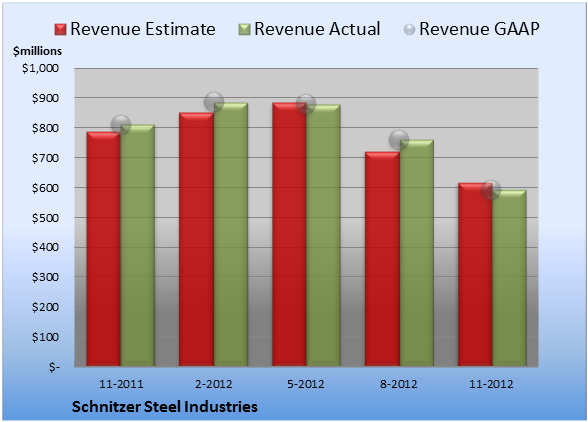Click the '11-2012' x-axis label
This screenshot has width=588, height=422.
[491, 384]
